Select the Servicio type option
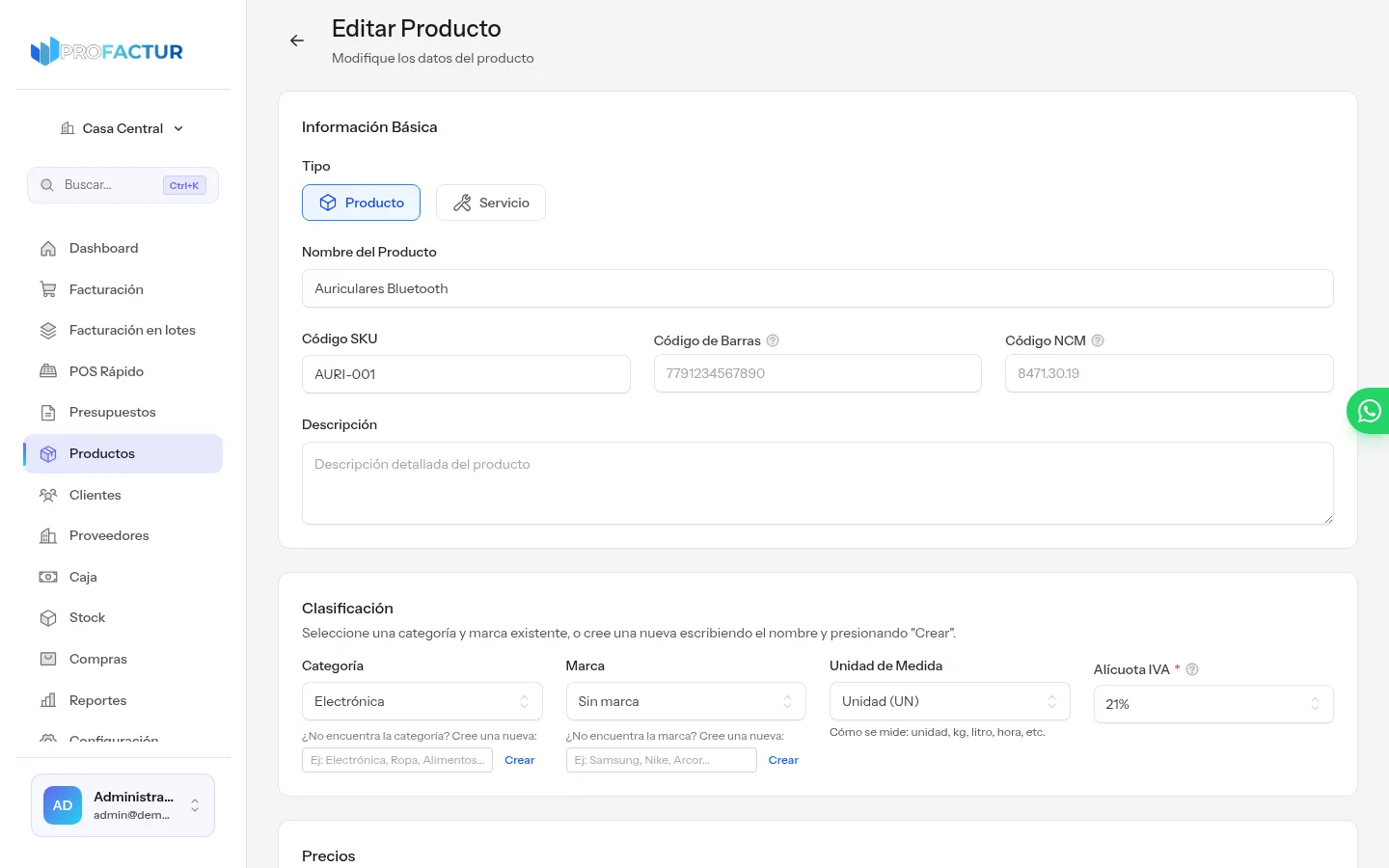 (491, 203)
